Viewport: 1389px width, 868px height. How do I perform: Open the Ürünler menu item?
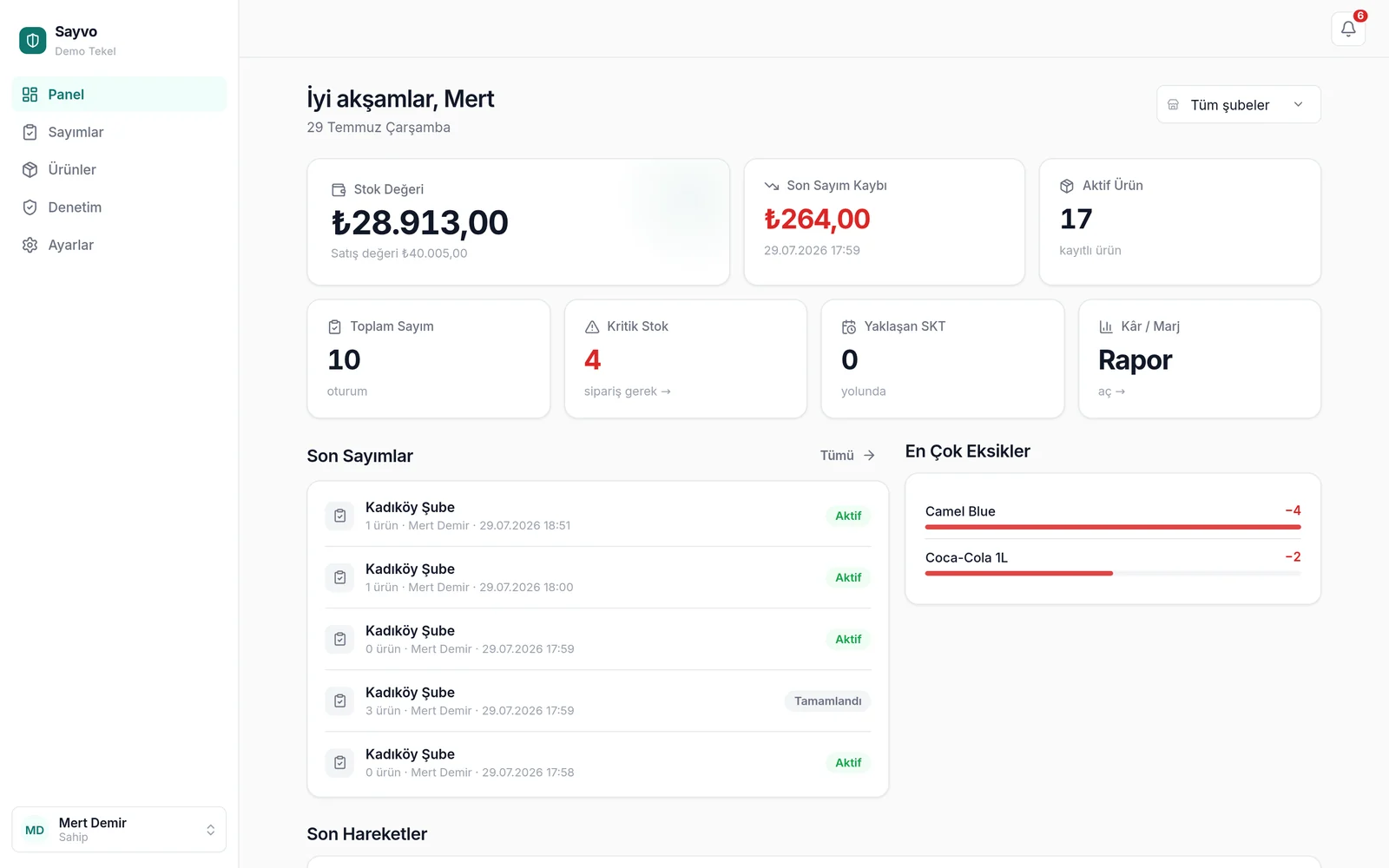tap(119, 169)
